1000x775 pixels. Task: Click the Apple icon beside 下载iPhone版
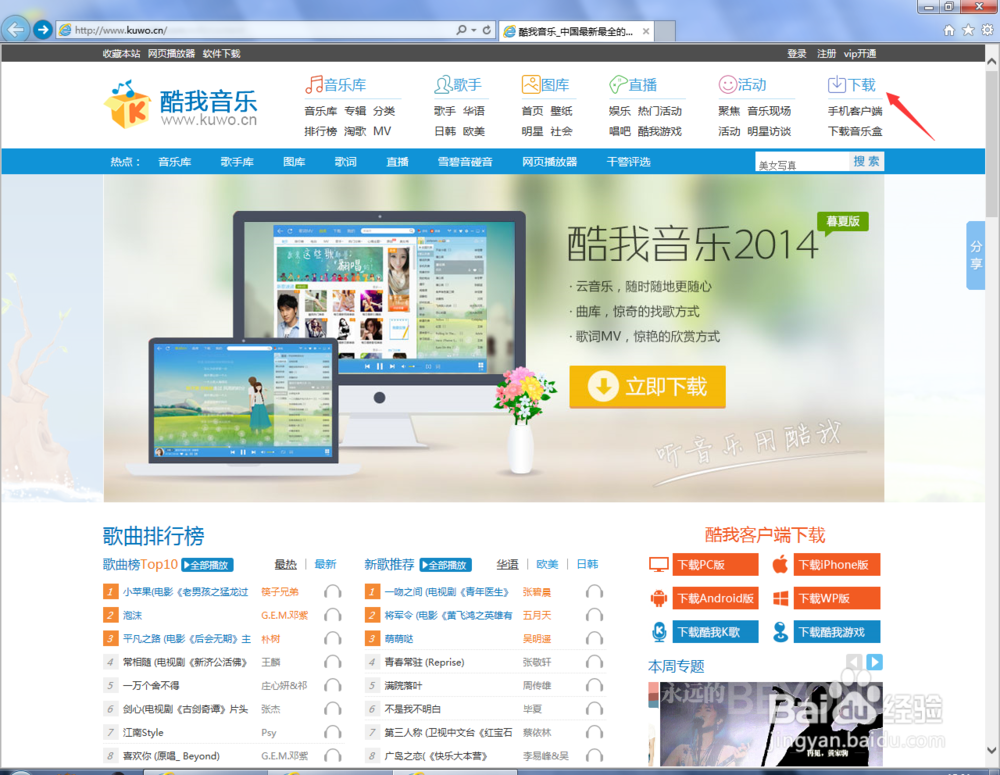click(780, 565)
